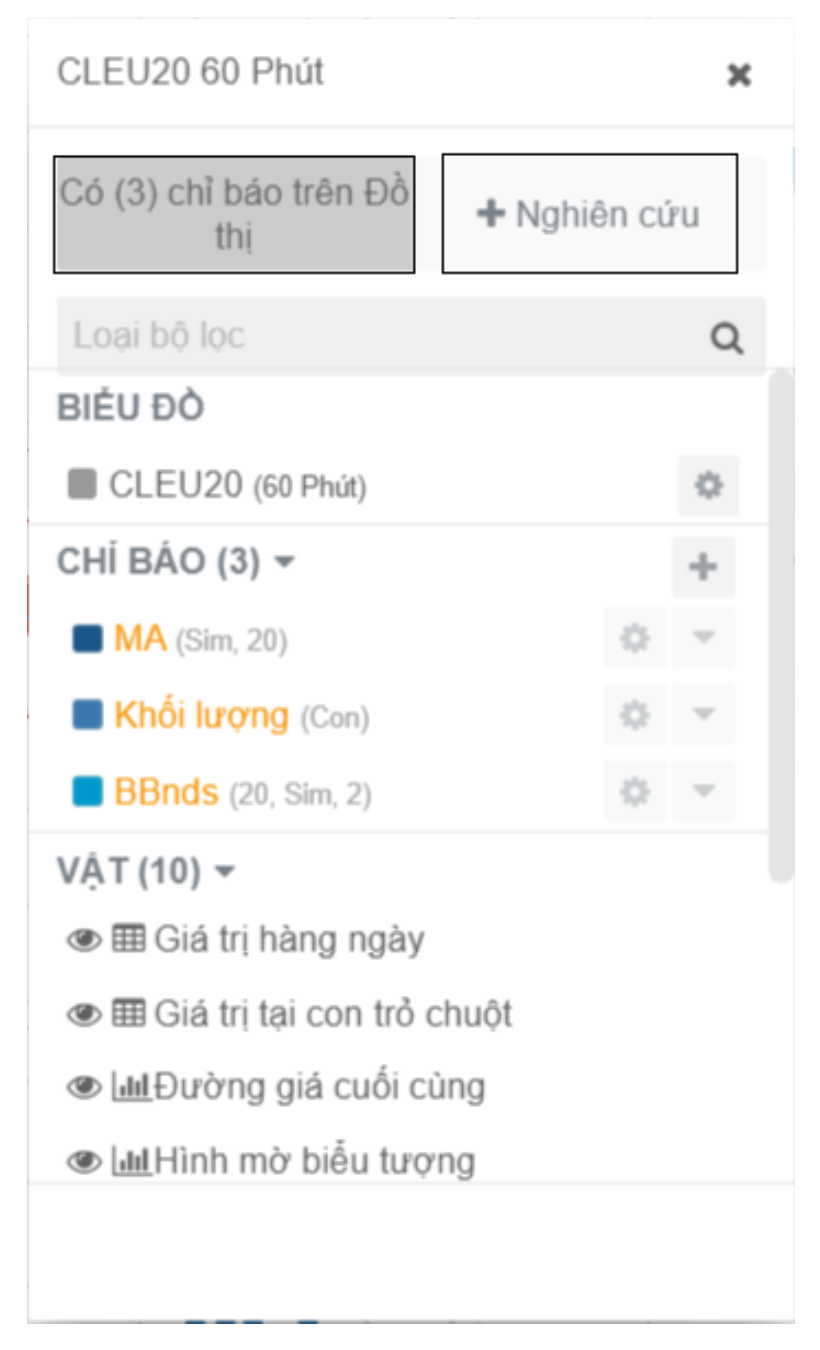Toggle visibility of Hình mờ biểu tượng
Screen dimensions: 820x1350
tap(84, 1161)
